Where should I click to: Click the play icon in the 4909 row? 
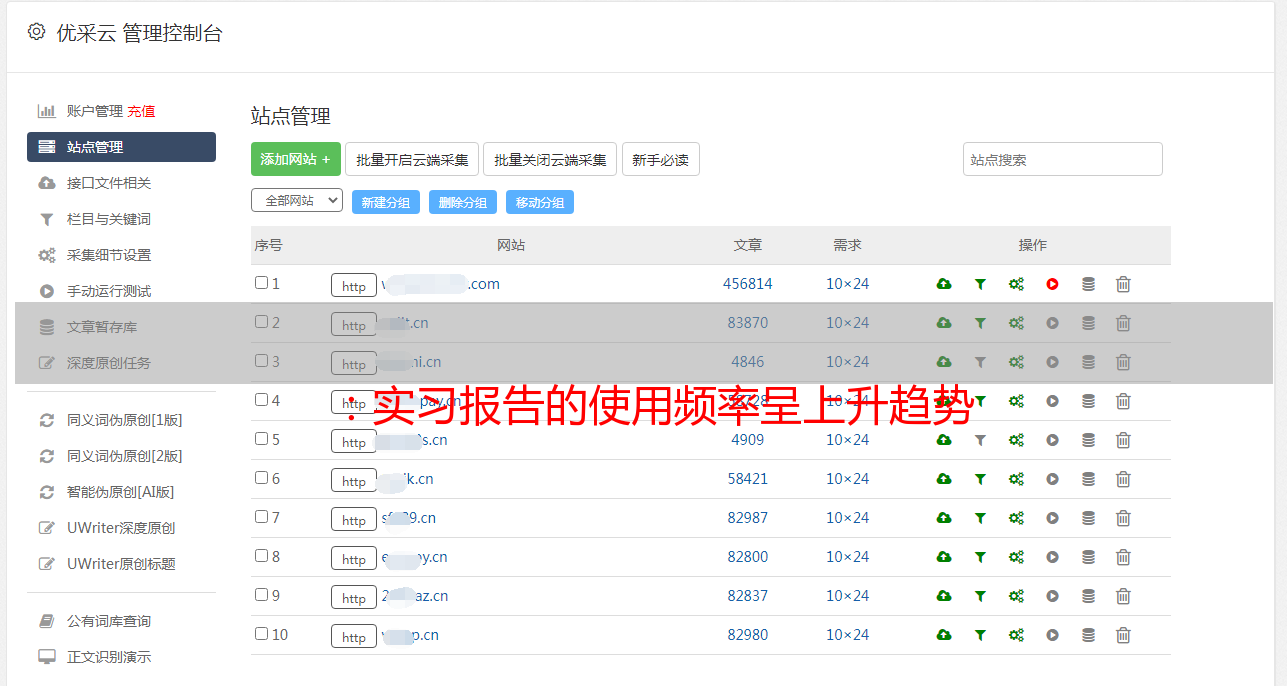point(1052,440)
